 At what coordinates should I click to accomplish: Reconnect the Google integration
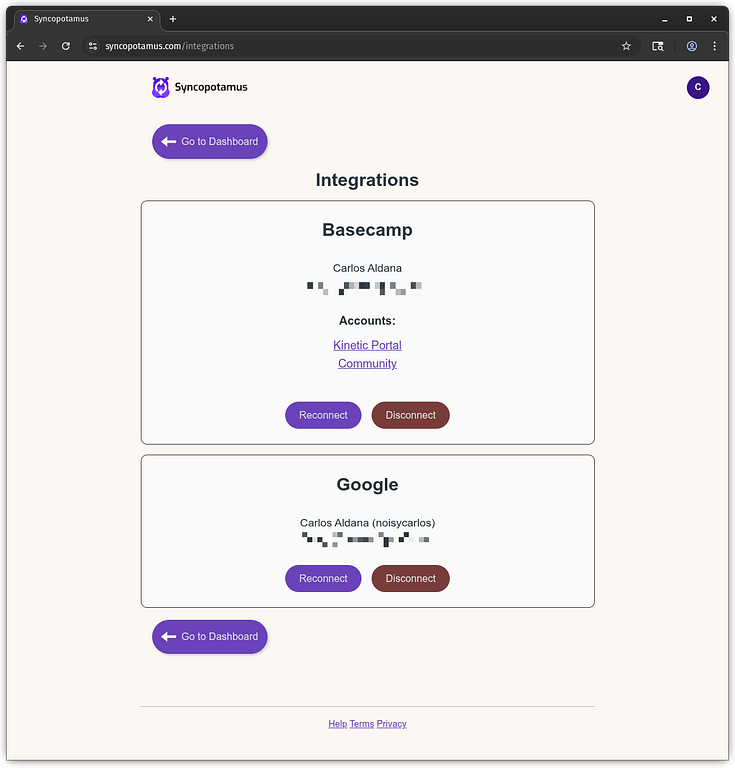[323, 578]
